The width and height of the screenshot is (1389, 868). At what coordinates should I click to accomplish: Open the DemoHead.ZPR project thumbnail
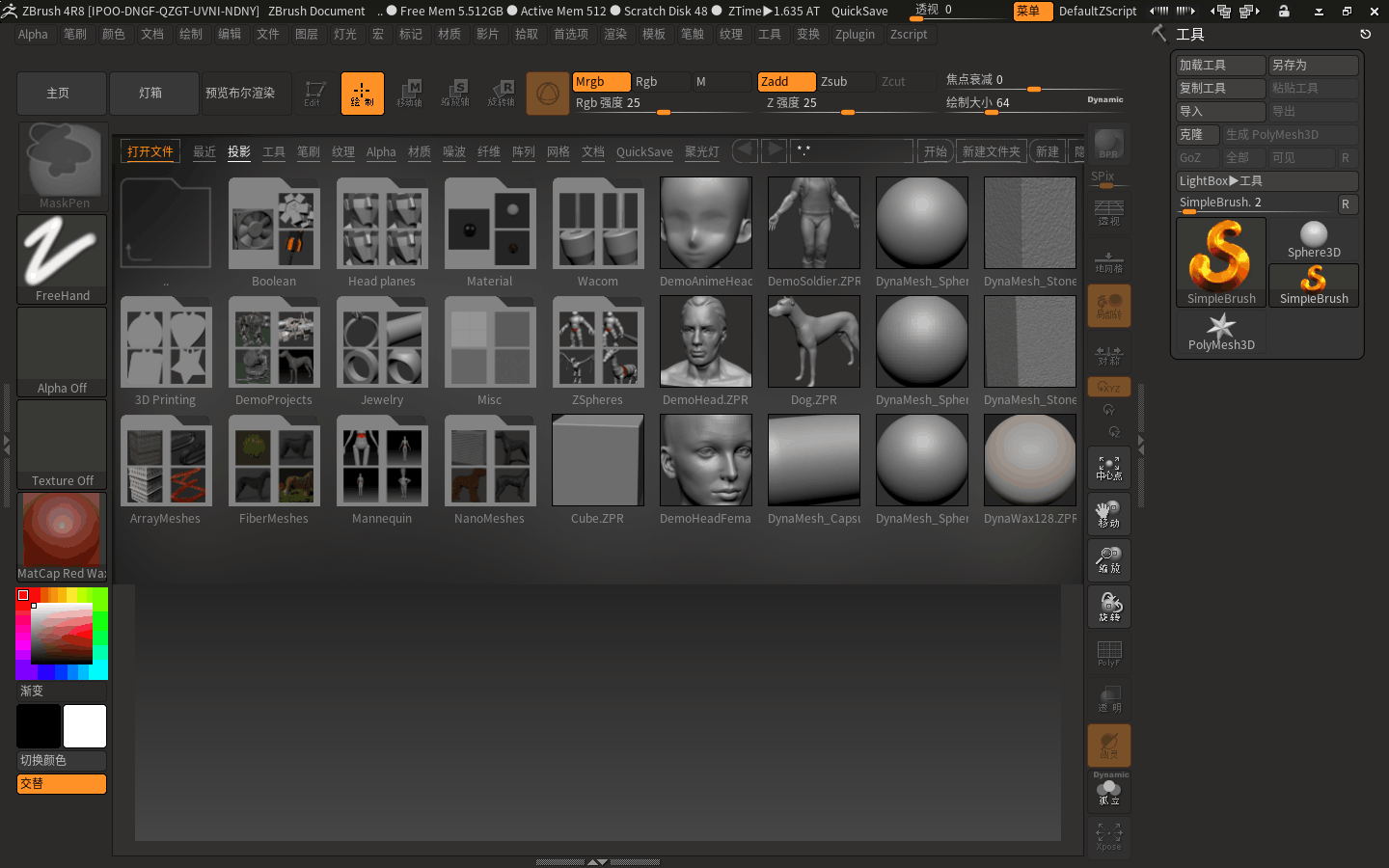706,341
